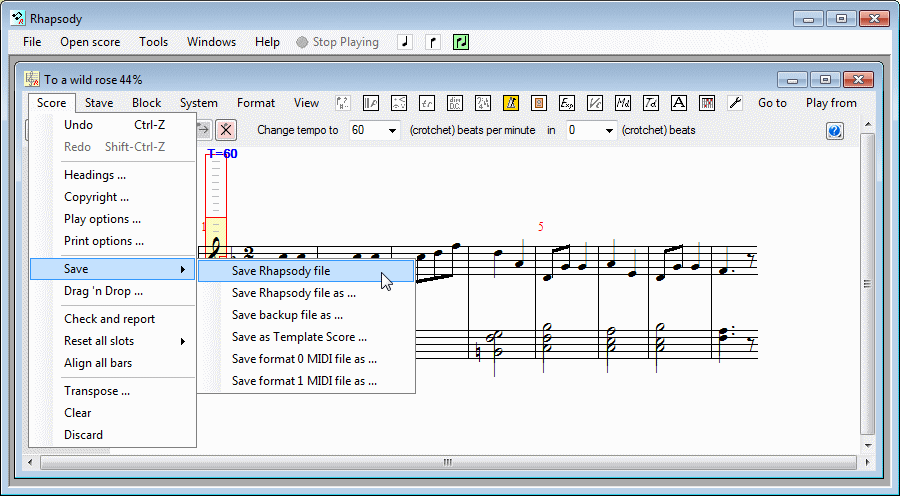
Task: Toggle the crotchet note button in main bar
Action: (x=405, y=42)
